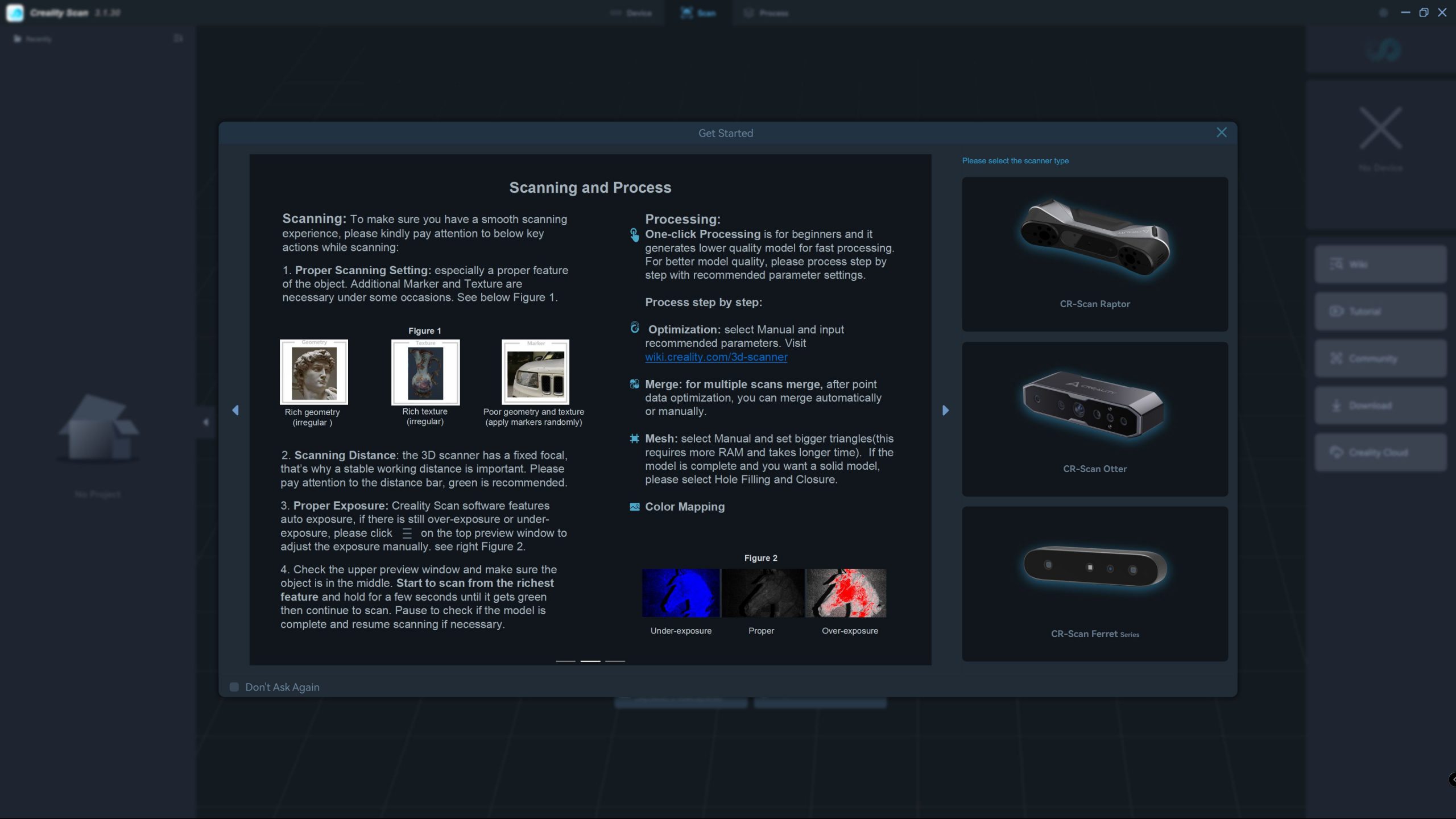Go to the previous guide slide
The width and height of the screenshot is (1456, 819).
pyautogui.click(x=235, y=410)
